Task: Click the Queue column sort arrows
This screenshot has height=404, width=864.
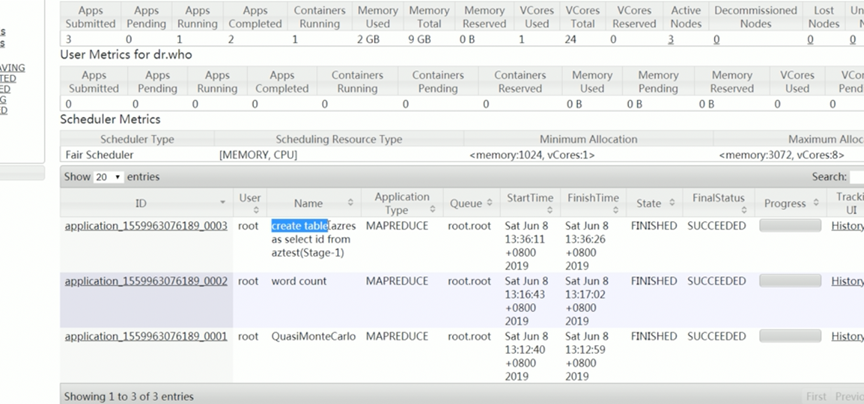Action: click(x=489, y=203)
